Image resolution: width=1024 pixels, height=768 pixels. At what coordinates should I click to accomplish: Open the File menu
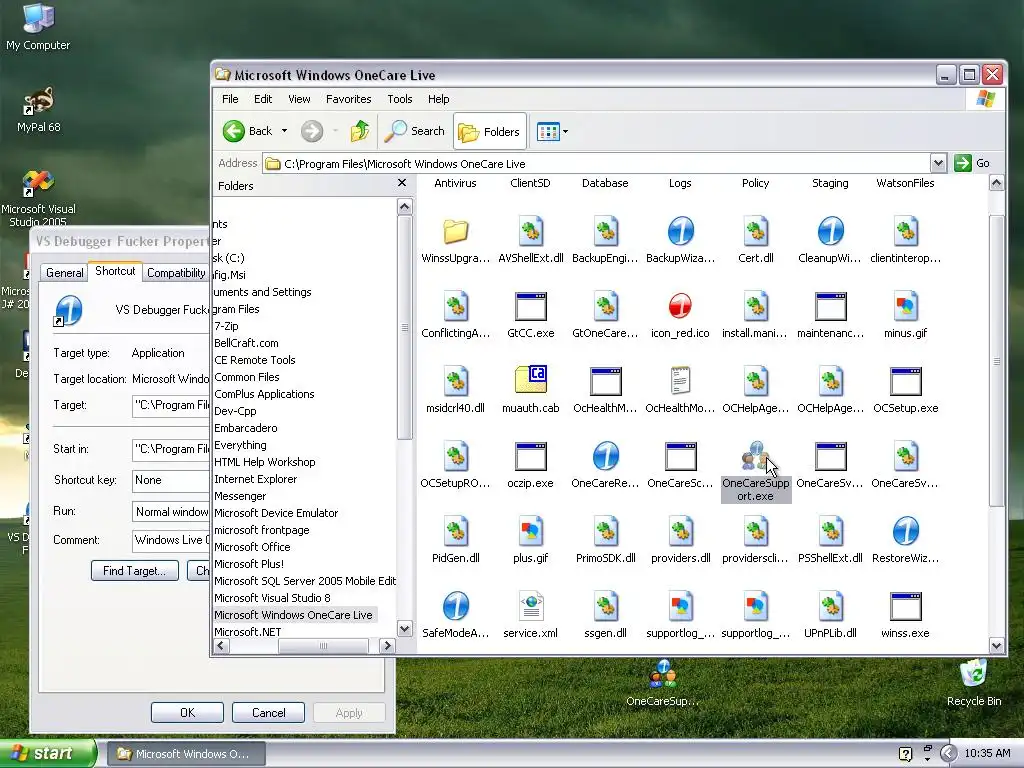click(230, 99)
